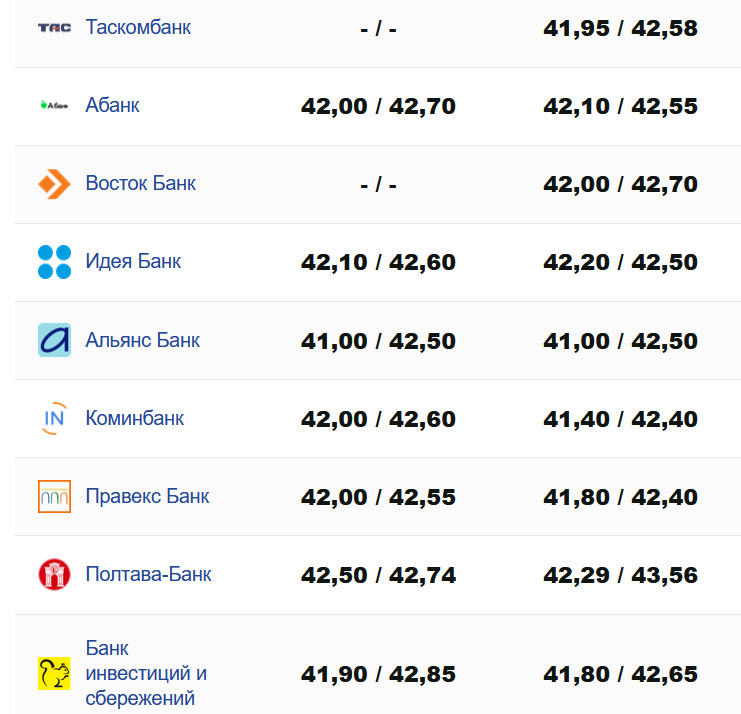741x714 pixels.
Task: Click the green Абанк logo icon
Action: [x=54, y=105]
